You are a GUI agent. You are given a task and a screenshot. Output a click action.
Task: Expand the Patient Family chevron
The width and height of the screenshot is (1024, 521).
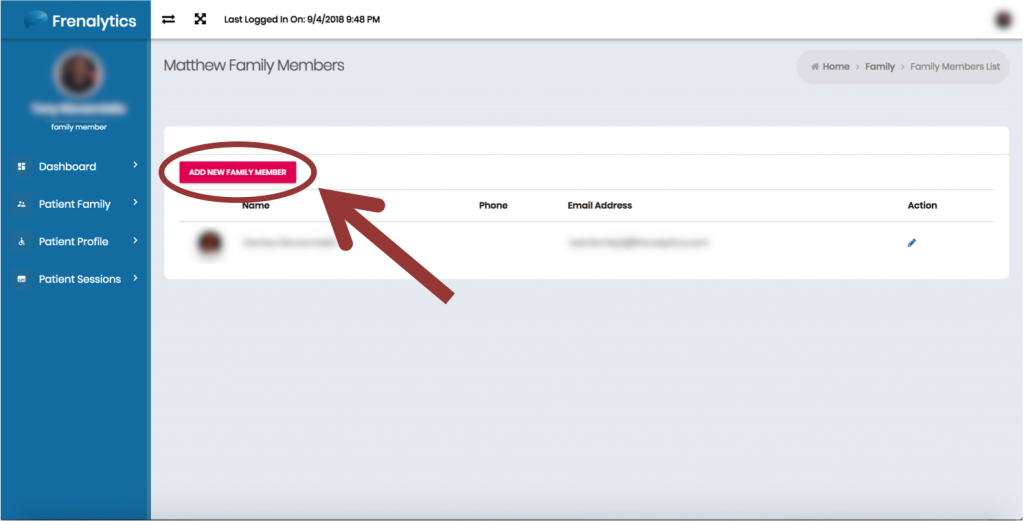pos(135,202)
